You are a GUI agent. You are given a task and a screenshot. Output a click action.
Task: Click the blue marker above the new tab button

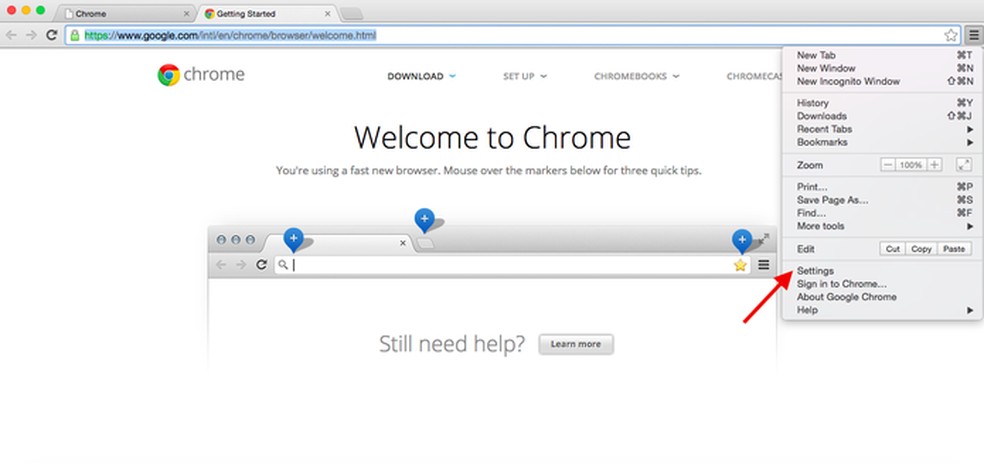[424, 220]
